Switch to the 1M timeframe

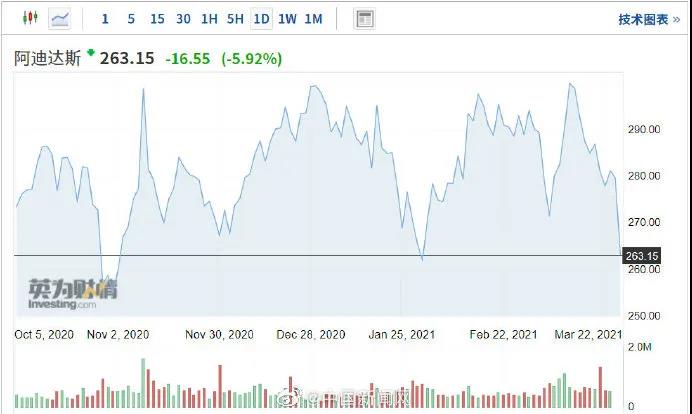313,19
